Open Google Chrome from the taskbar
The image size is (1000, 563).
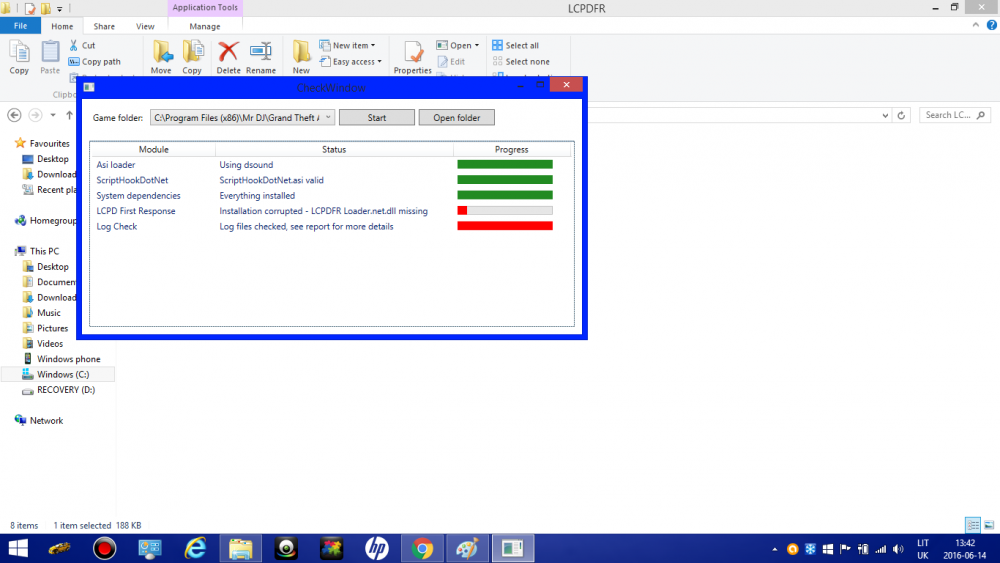(x=422, y=548)
